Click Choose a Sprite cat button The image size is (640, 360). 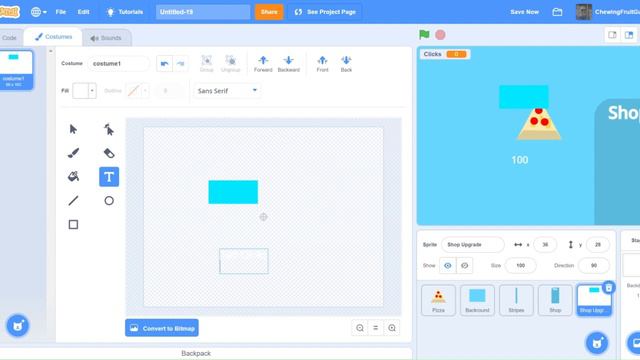click(x=597, y=342)
